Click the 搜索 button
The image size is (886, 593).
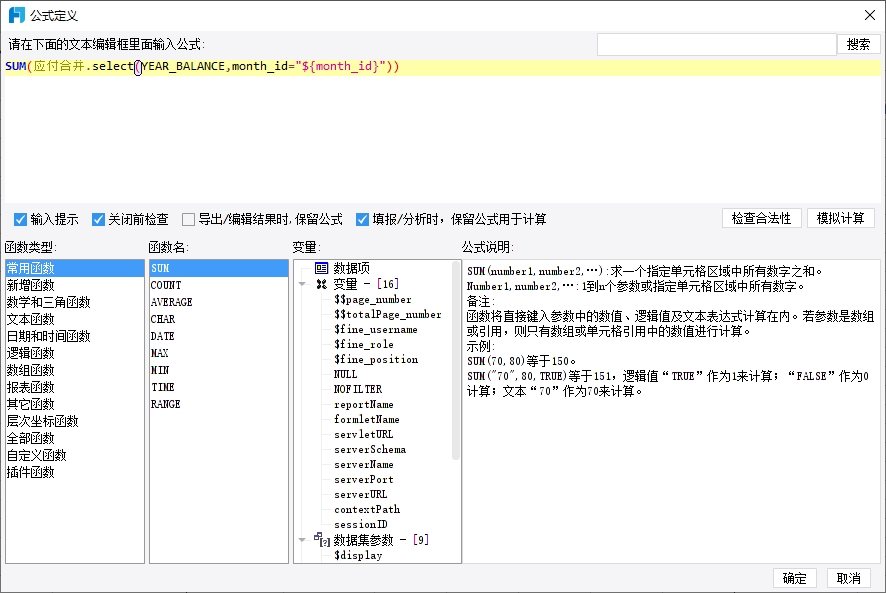858,44
